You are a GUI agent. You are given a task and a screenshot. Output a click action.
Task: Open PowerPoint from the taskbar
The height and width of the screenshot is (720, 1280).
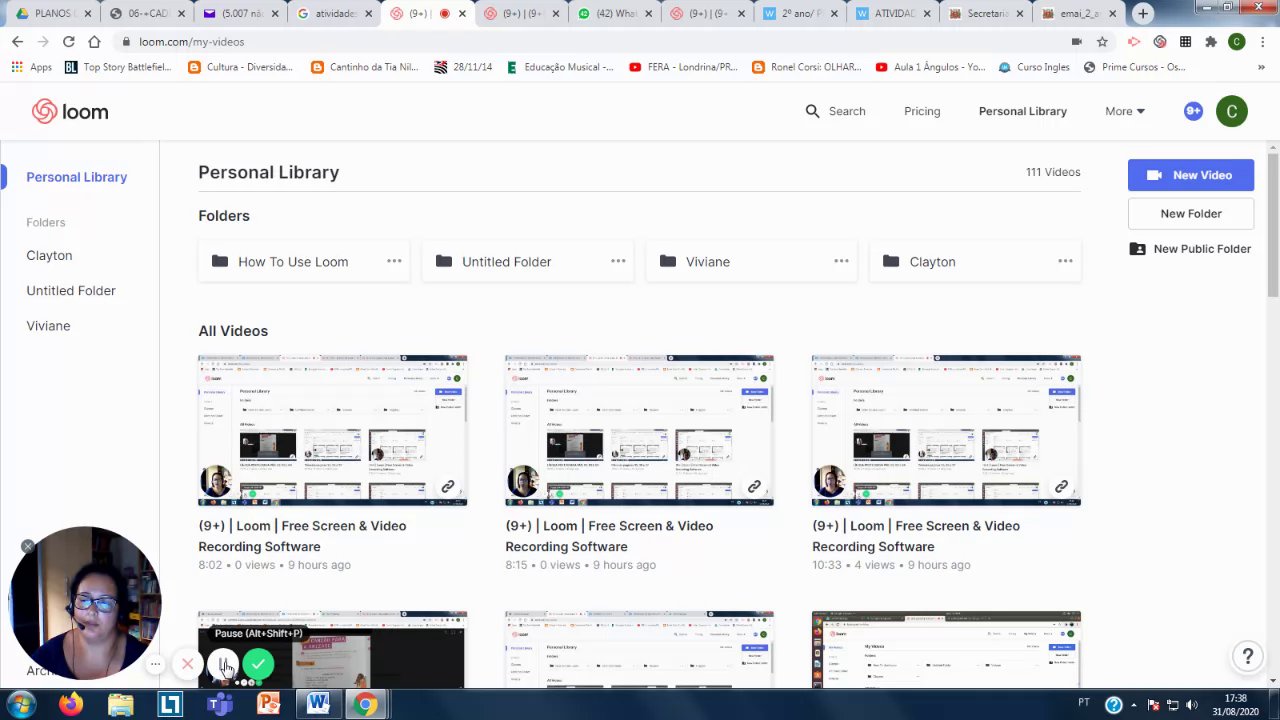click(269, 704)
